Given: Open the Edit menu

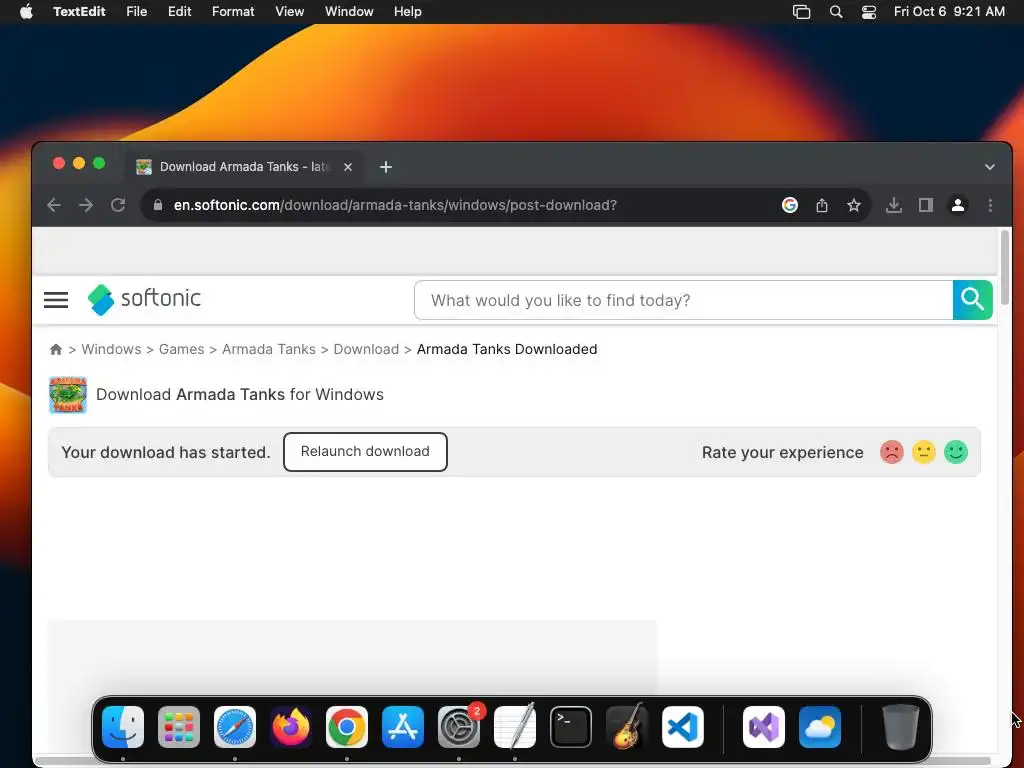Looking at the screenshot, I should 179,11.
